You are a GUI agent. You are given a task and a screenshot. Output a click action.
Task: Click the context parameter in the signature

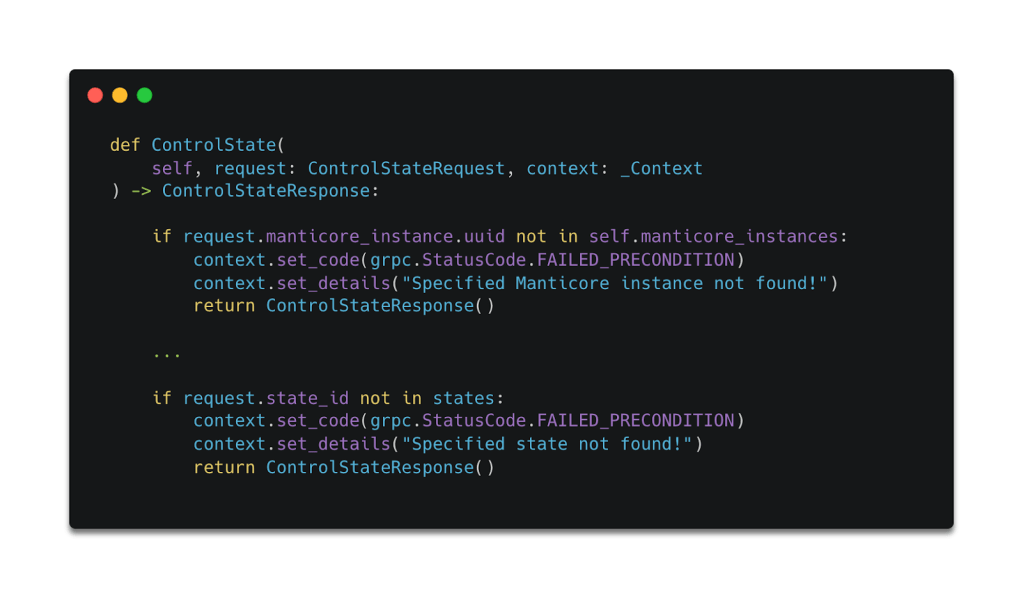point(562,168)
